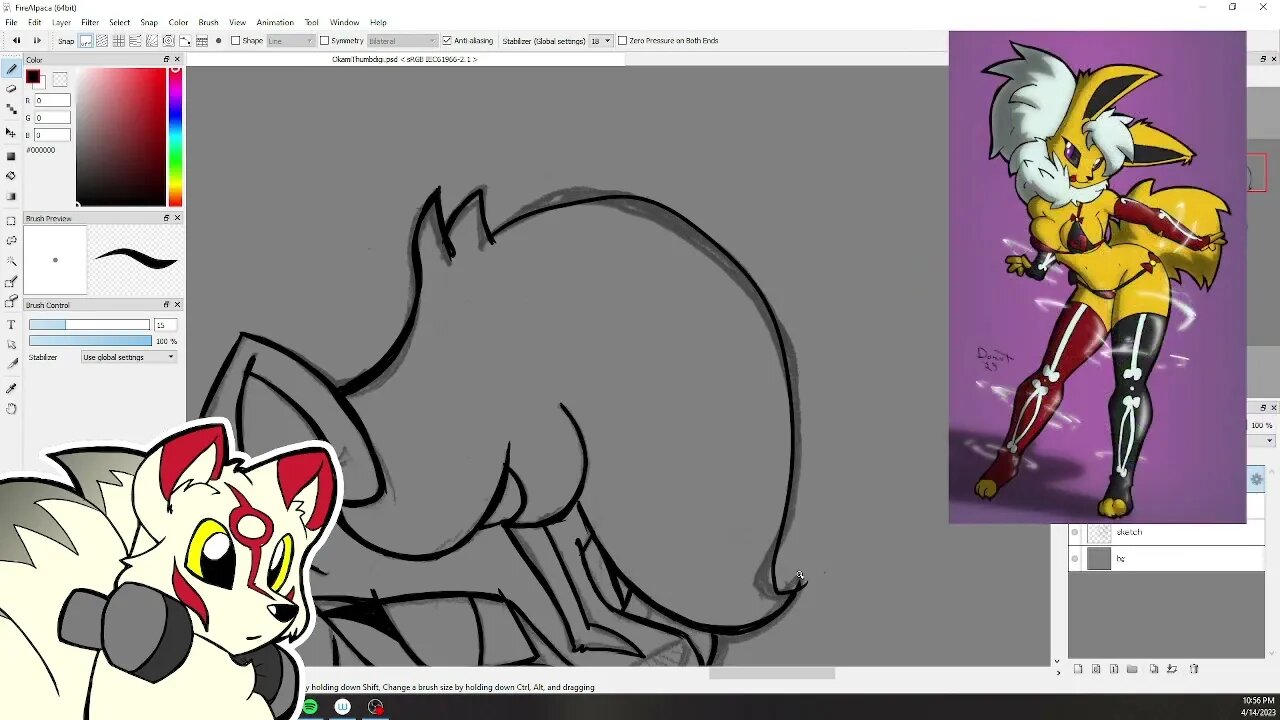Enable crisscross grid snap

point(119,41)
